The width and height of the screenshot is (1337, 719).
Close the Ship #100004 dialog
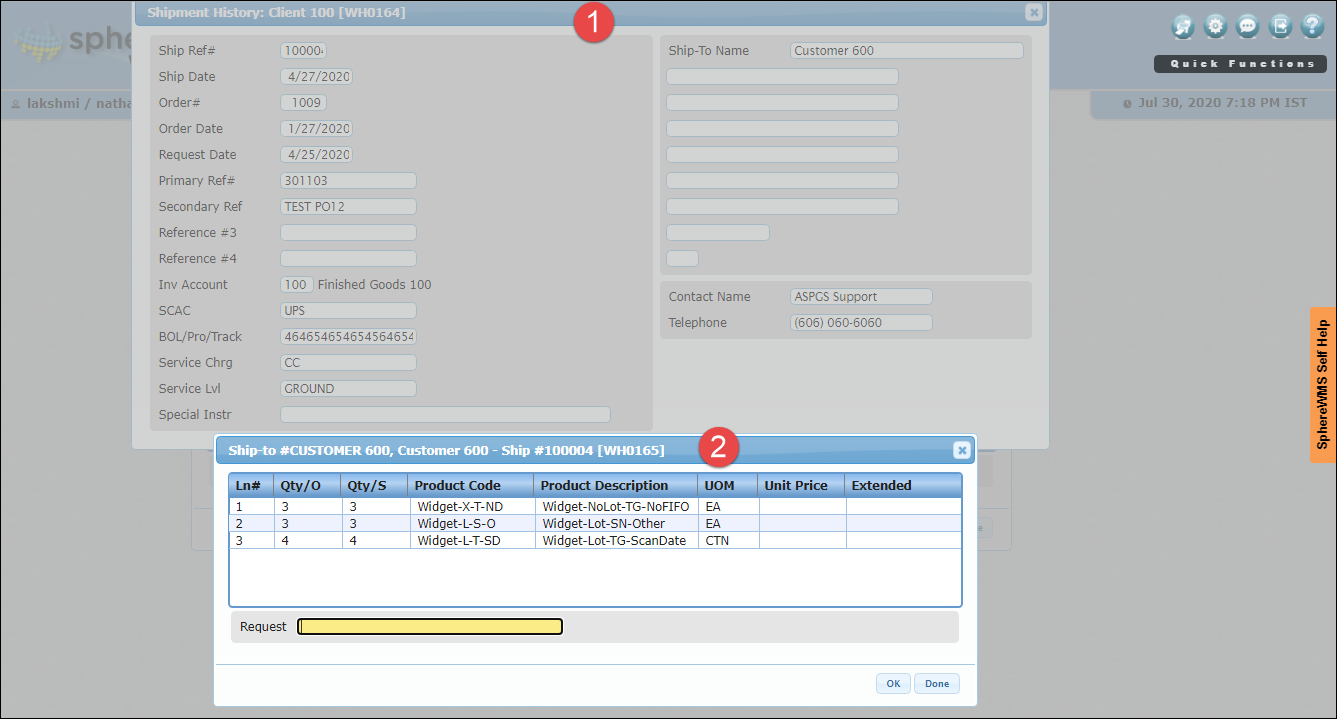(961, 449)
